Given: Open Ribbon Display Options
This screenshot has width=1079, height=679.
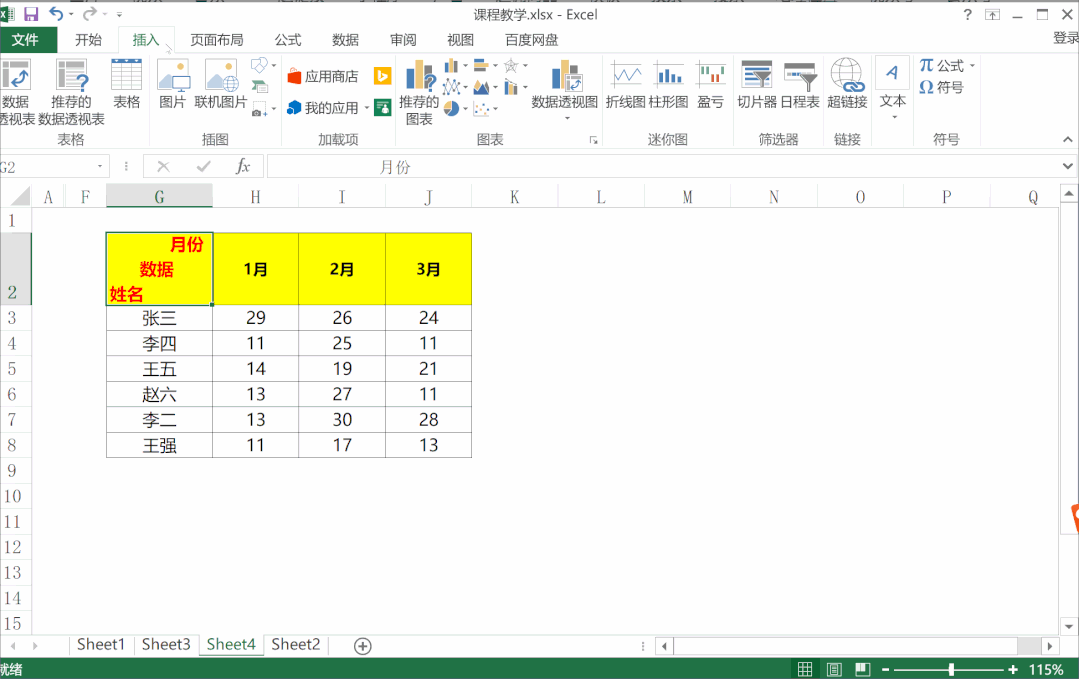Looking at the screenshot, I should [992, 14].
